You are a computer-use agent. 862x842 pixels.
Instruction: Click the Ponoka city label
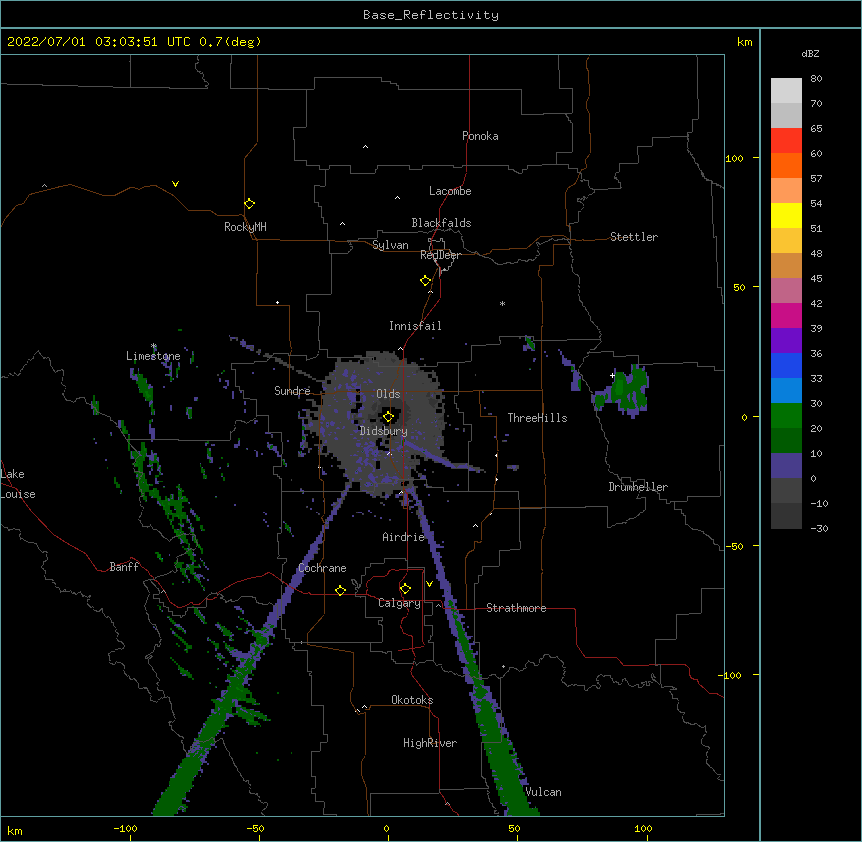480,136
